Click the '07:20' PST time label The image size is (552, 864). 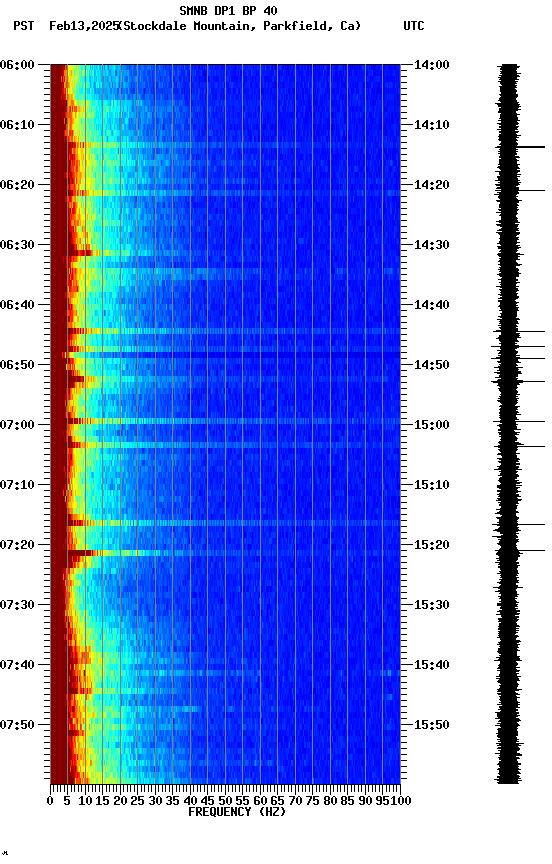coord(17,545)
